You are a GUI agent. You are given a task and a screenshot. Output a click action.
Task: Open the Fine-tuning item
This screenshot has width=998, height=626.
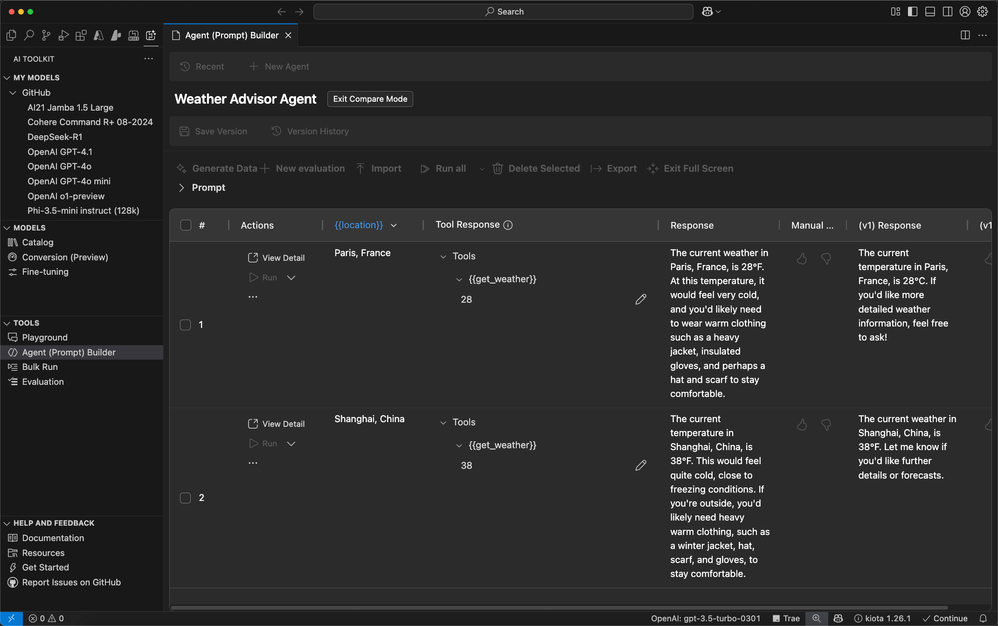point(45,272)
